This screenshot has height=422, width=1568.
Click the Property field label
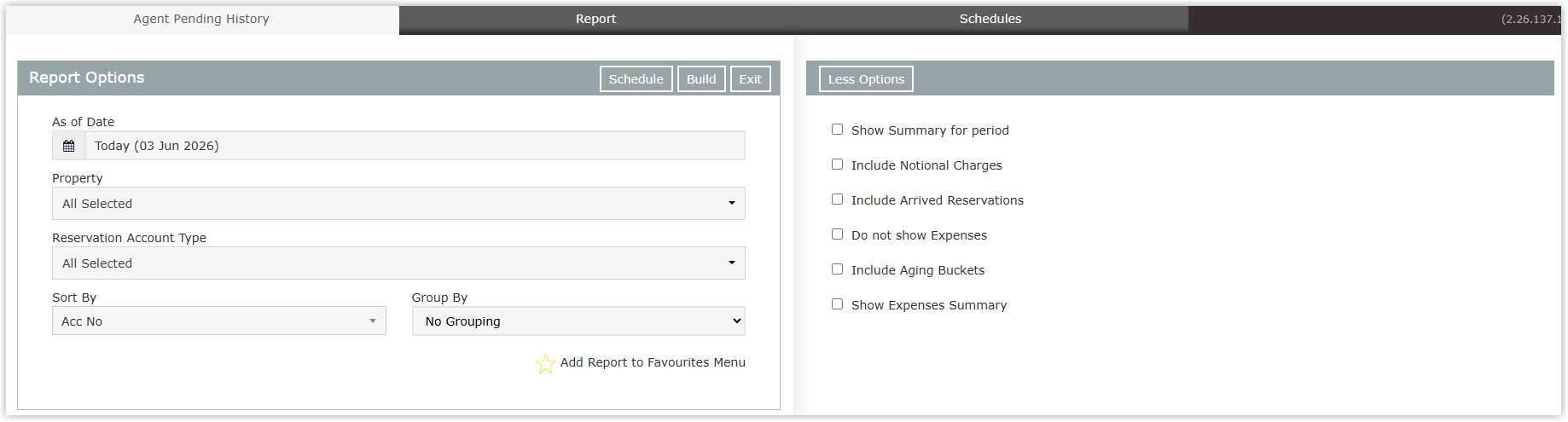click(78, 178)
